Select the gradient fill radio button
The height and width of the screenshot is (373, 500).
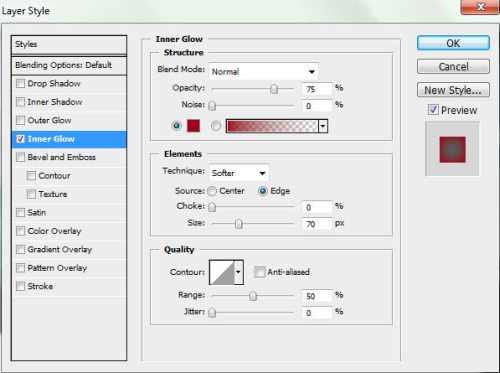point(216,126)
